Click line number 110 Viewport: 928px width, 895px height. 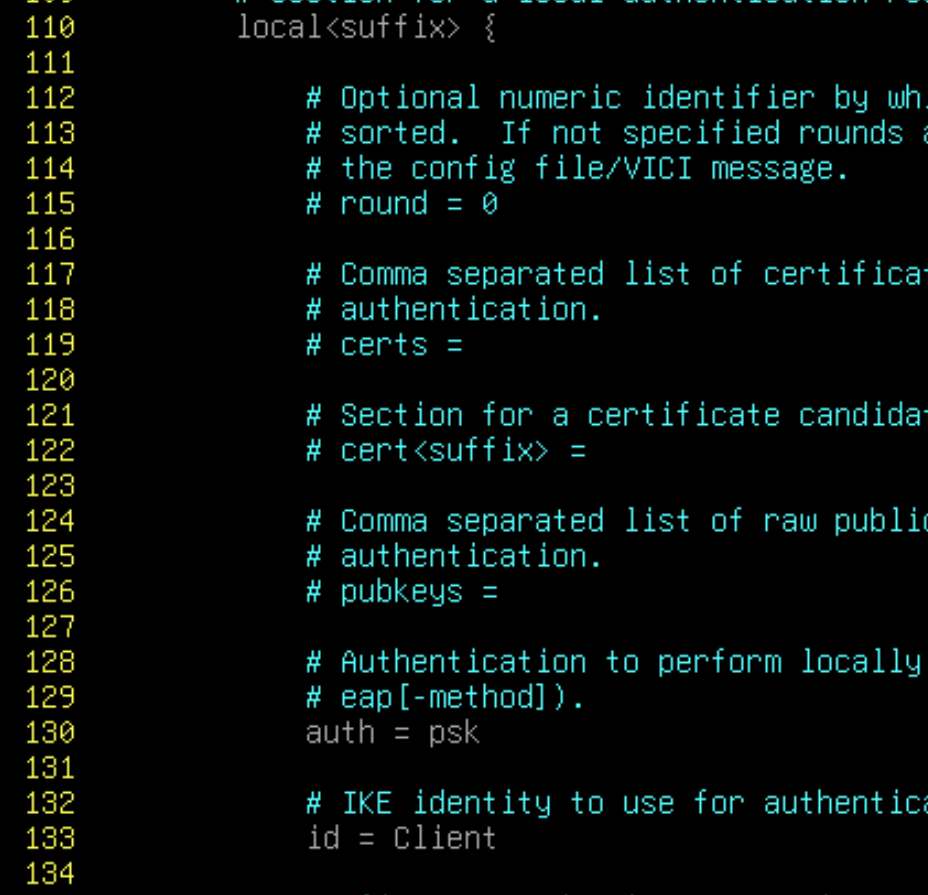[50, 28]
